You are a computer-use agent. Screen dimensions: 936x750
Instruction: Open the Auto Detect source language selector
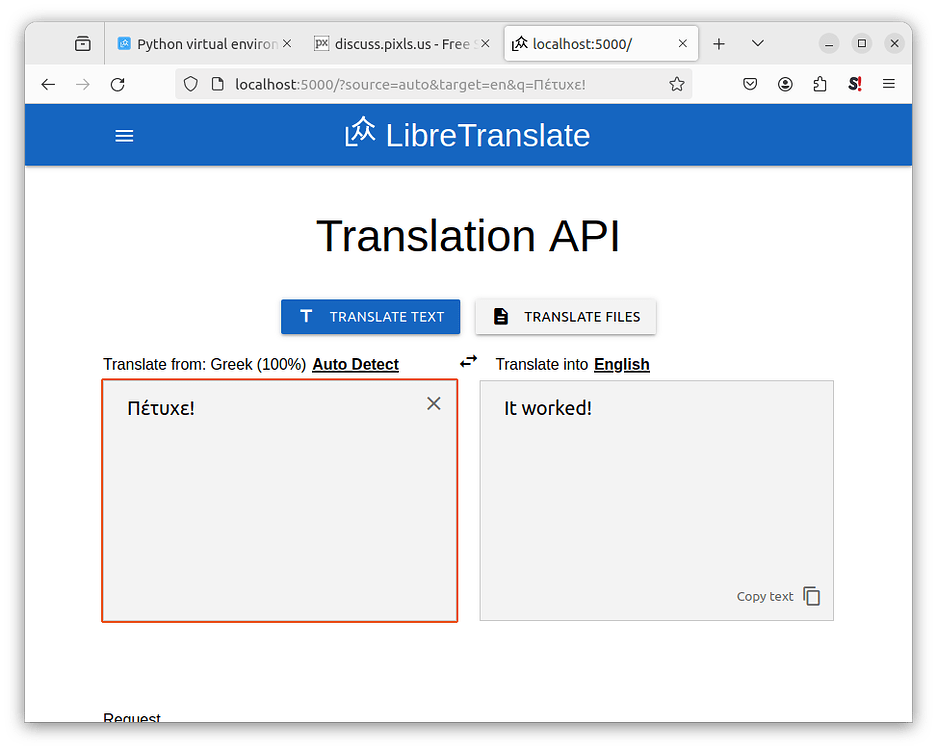coord(355,364)
